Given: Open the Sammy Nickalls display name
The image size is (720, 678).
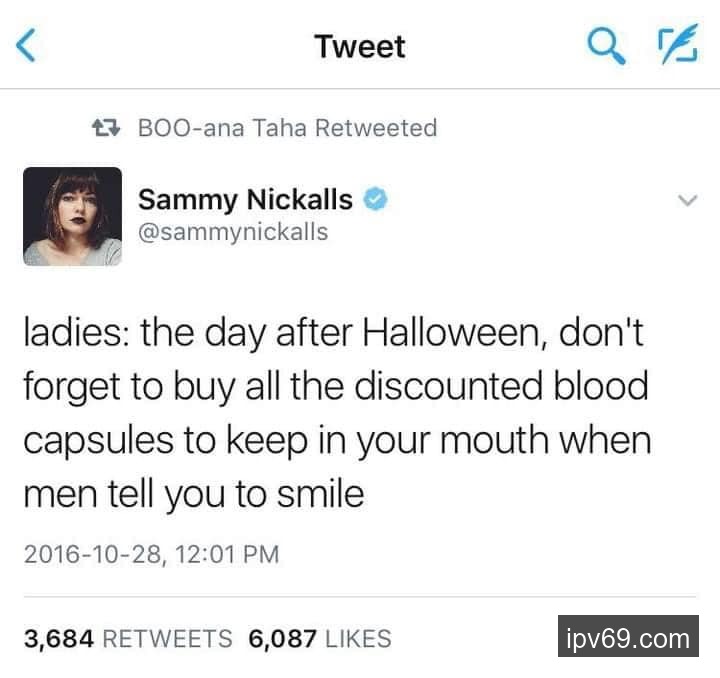Looking at the screenshot, I should (245, 200).
